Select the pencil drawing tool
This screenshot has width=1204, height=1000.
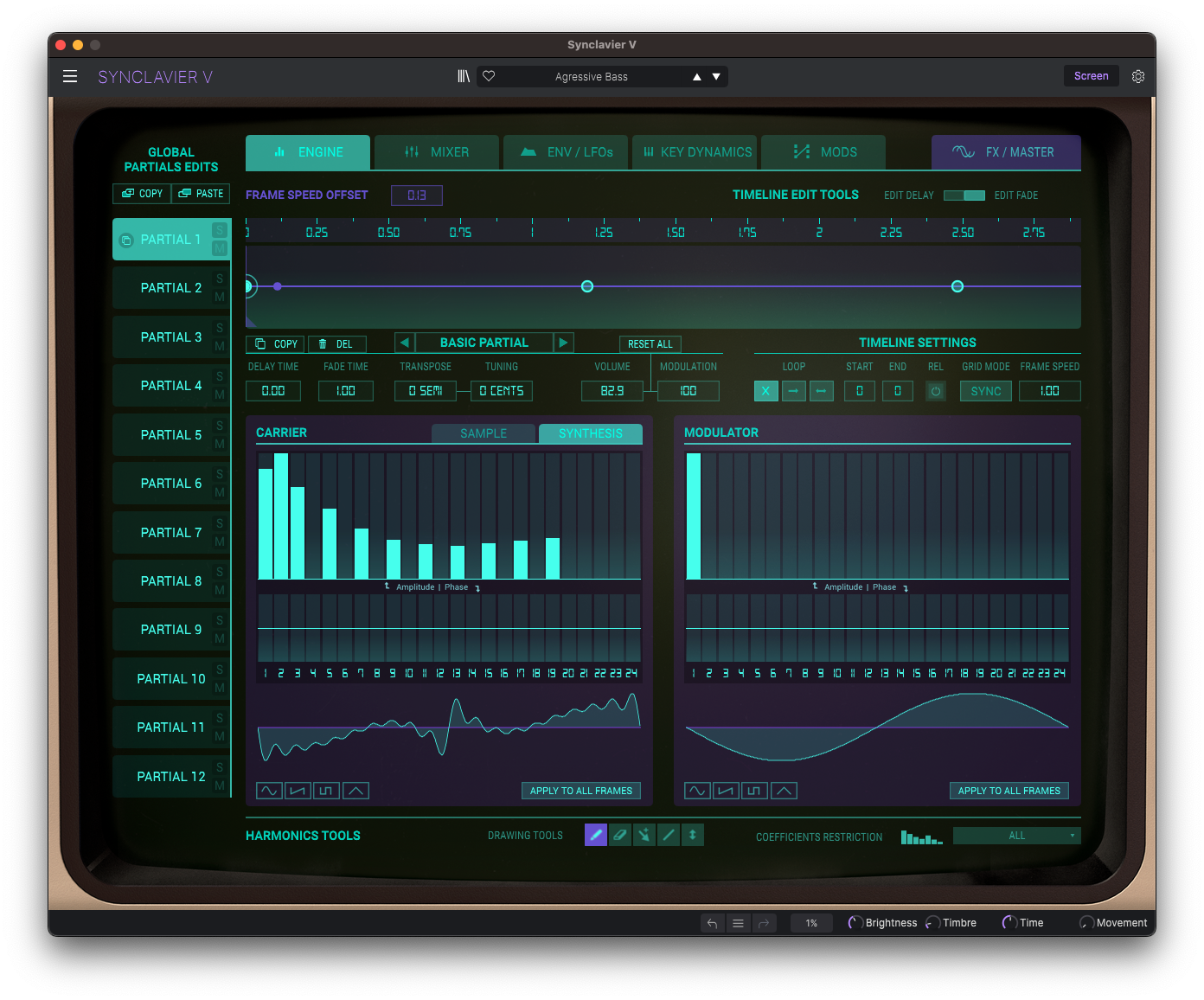pos(596,835)
